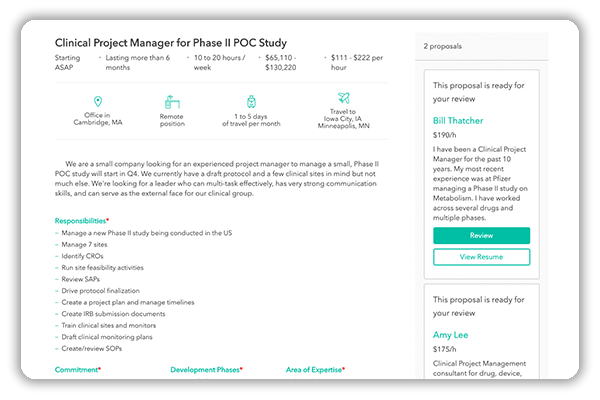600x400 pixels.
Task: Click the Office in Cambridge, MA label
Action: 98,119
